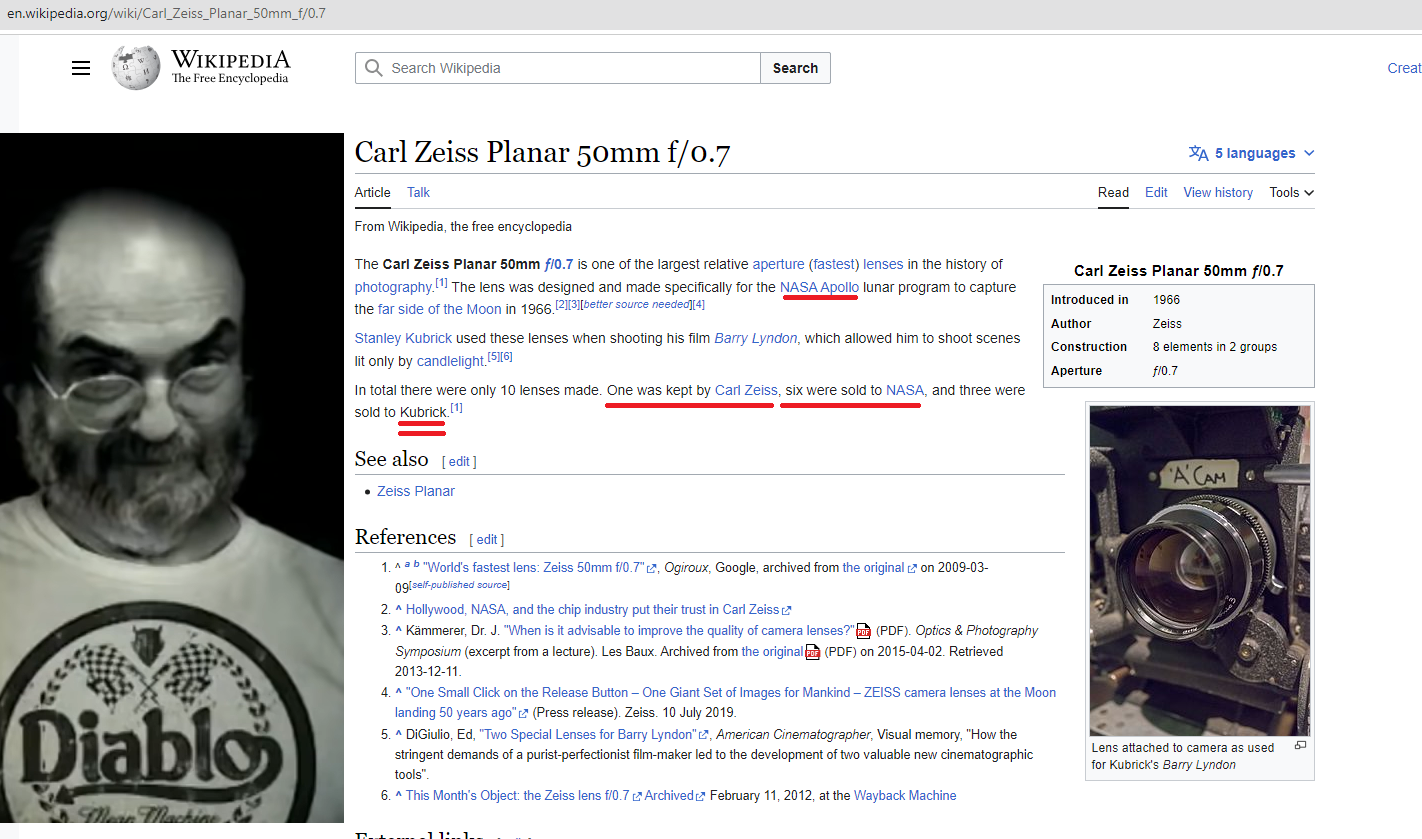Open the 'fastest' link
This screenshot has width=1422, height=839.
835,264
